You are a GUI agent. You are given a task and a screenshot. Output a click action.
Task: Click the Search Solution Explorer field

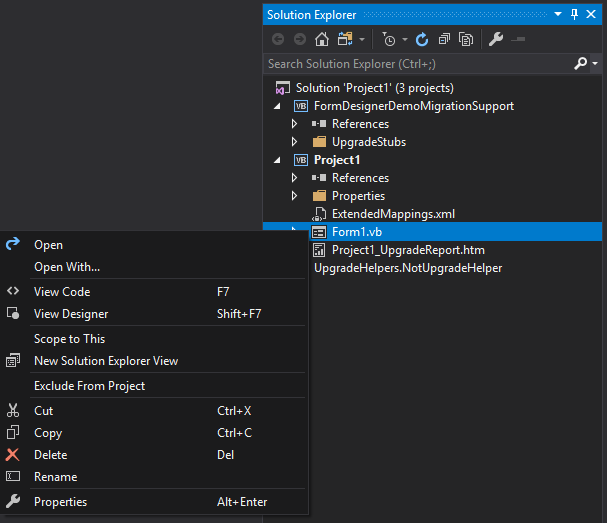point(418,64)
